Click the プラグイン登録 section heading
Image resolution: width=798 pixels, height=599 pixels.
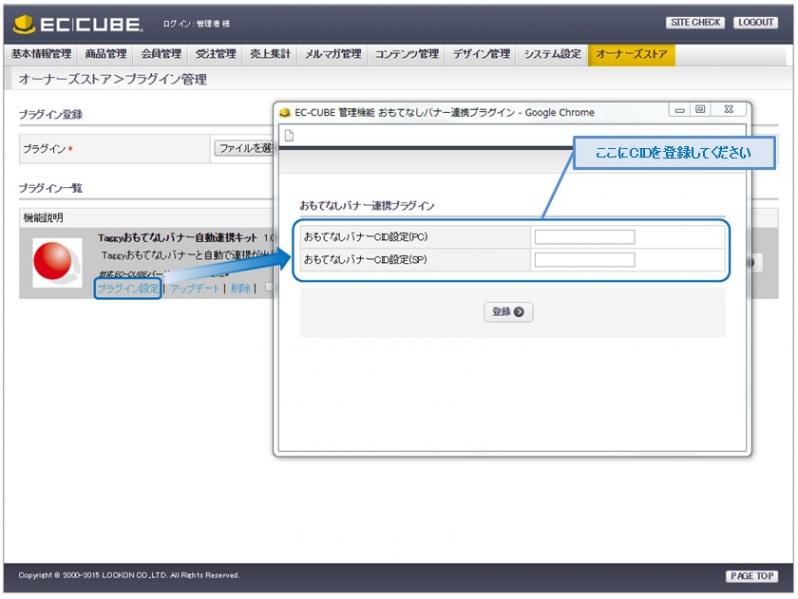50,115
